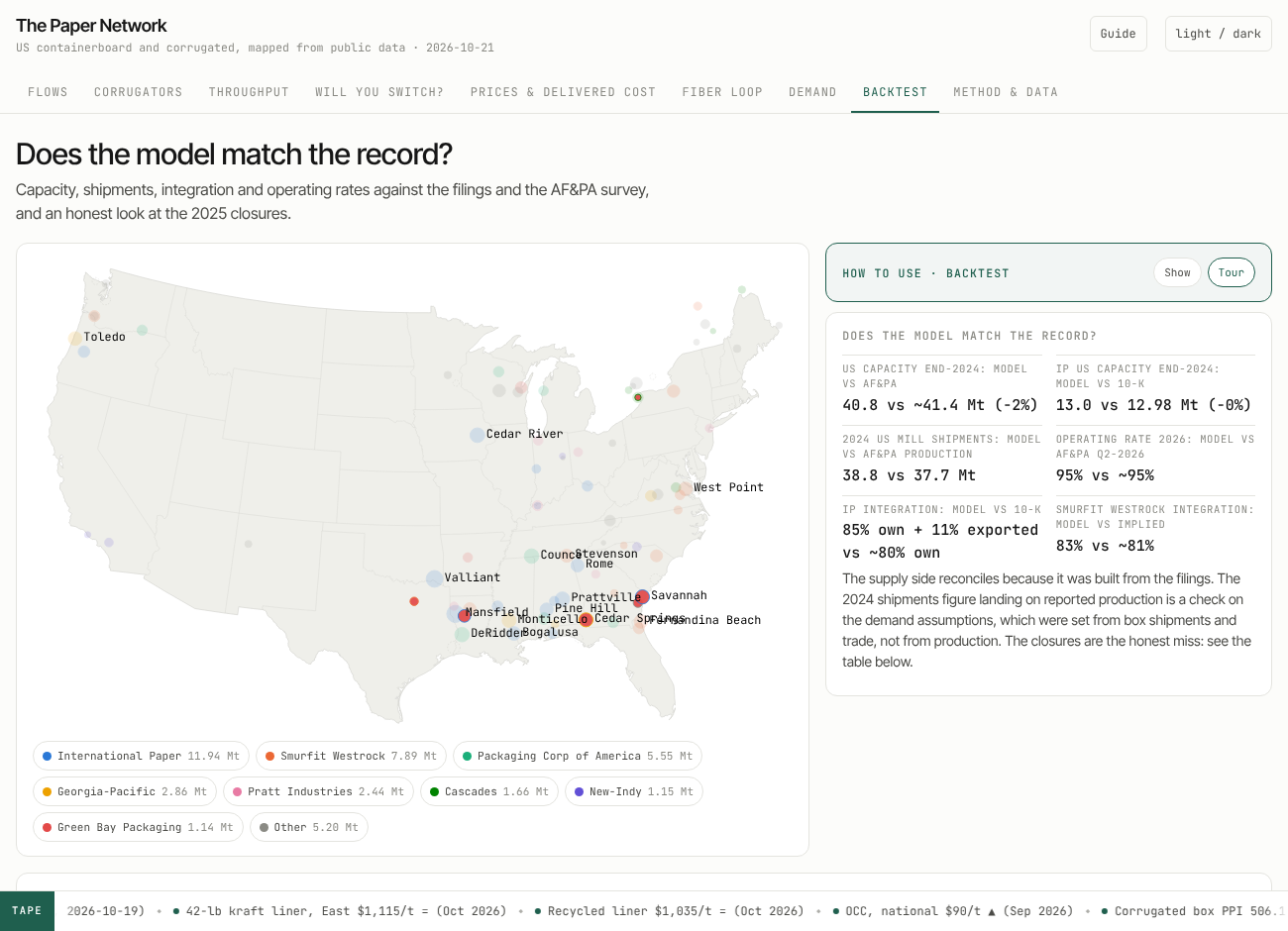
Task: Click the "38.8 vs 37.7 Mt" shipments value
Action: pyautogui.click(x=909, y=475)
